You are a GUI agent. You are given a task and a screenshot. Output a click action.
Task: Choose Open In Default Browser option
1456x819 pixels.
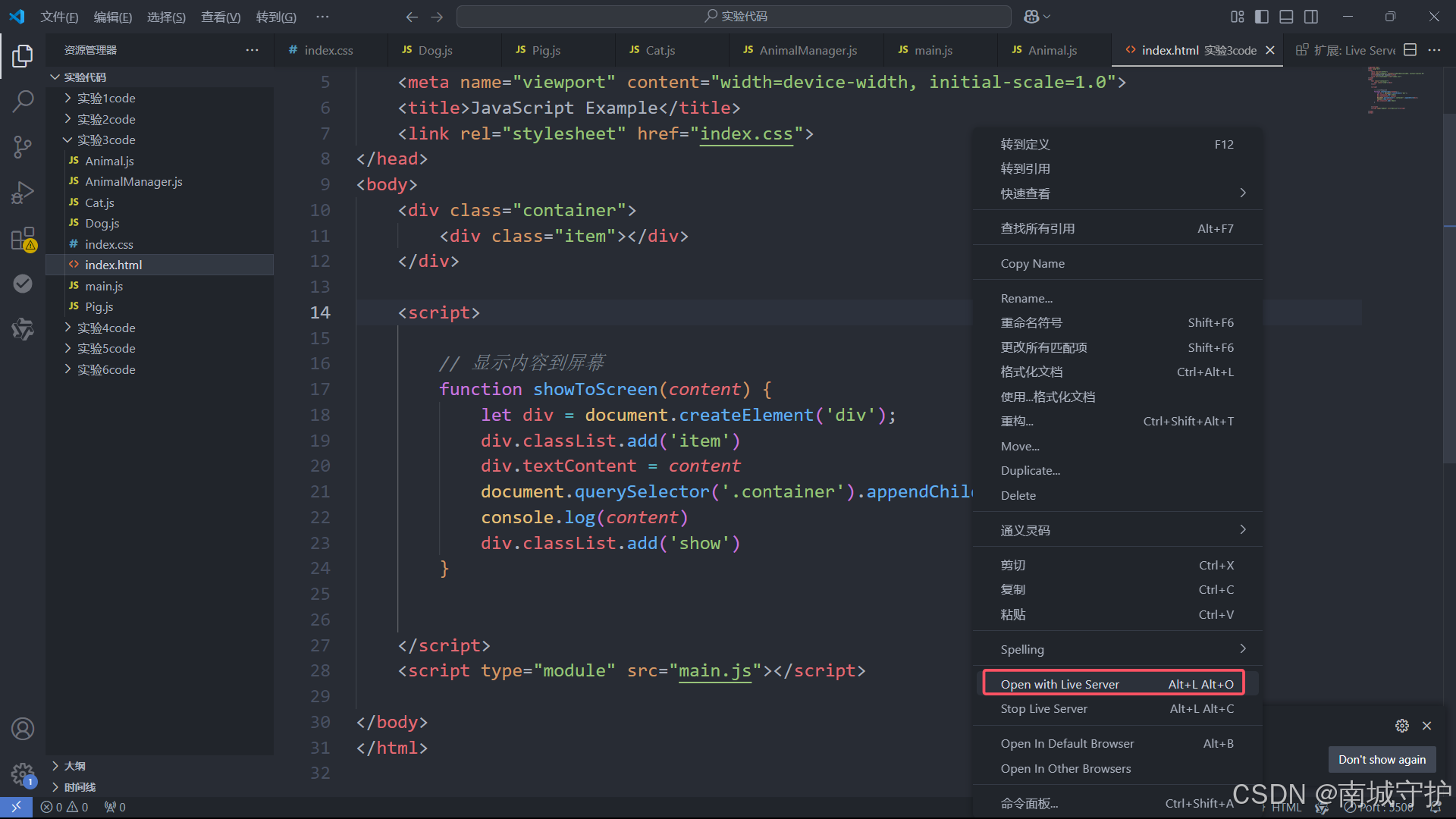tap(1067, 743)
